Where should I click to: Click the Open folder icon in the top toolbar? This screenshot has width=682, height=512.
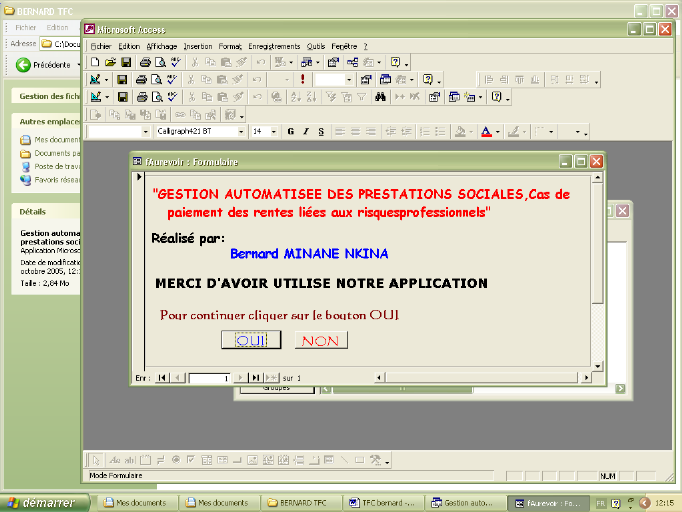110,62
